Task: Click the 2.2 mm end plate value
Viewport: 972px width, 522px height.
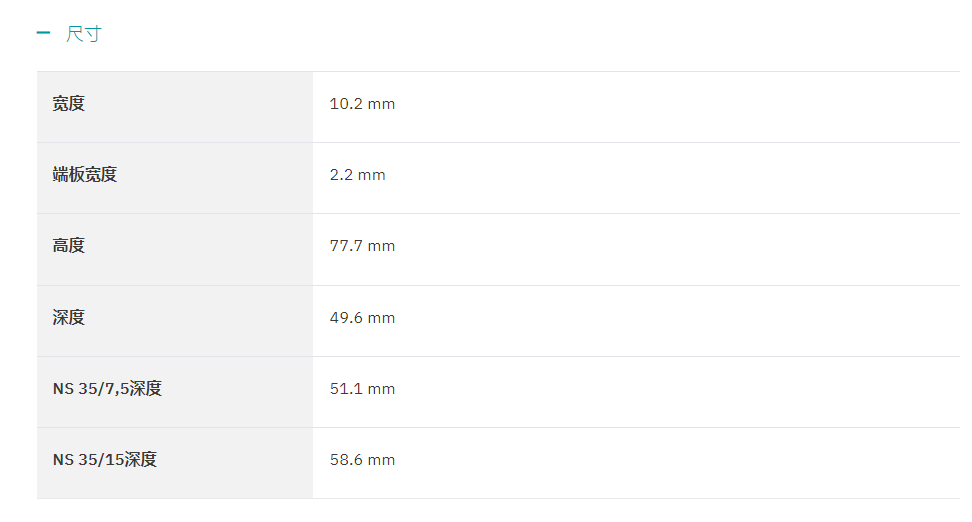Action: point(357,175)
